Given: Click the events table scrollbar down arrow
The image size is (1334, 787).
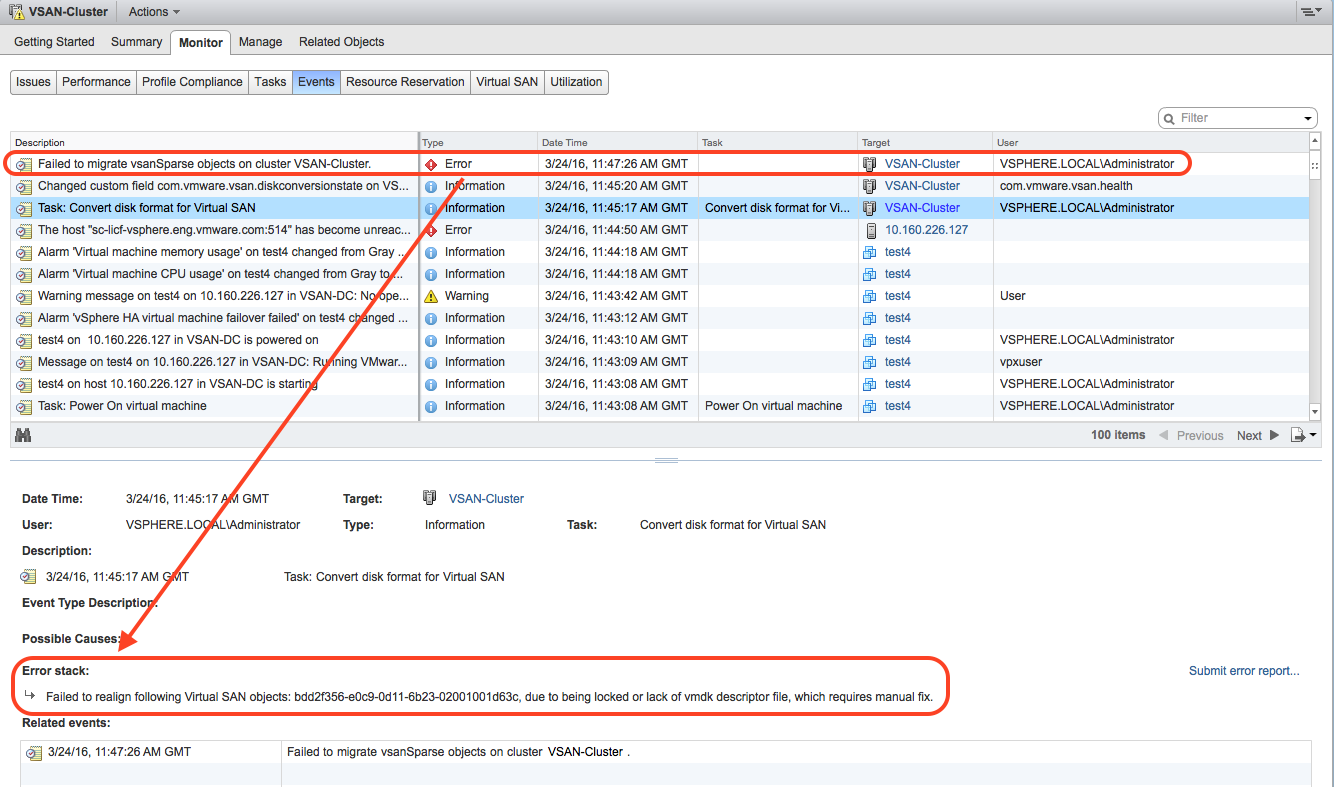Looking at the screenshot, I should click(x=1315, y=412).
